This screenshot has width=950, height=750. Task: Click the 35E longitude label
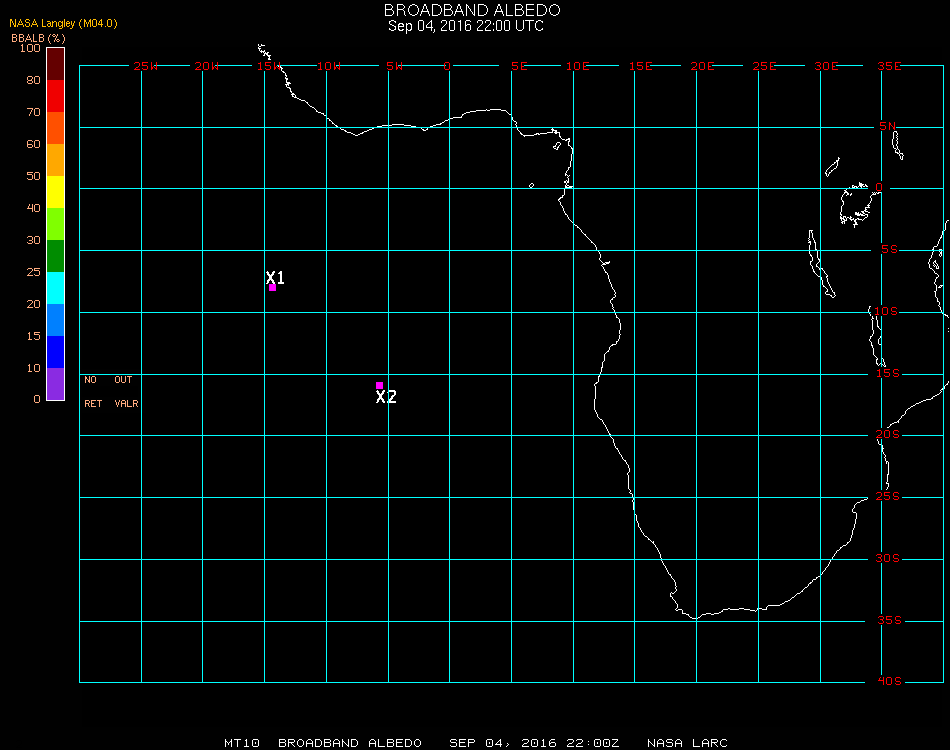click(x=889, y=66)
